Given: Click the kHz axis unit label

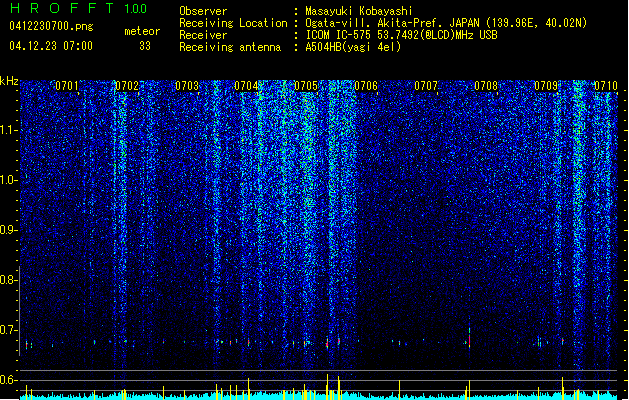Looking at the screenshot, I should pyautogui.click(x=9, y=81).
